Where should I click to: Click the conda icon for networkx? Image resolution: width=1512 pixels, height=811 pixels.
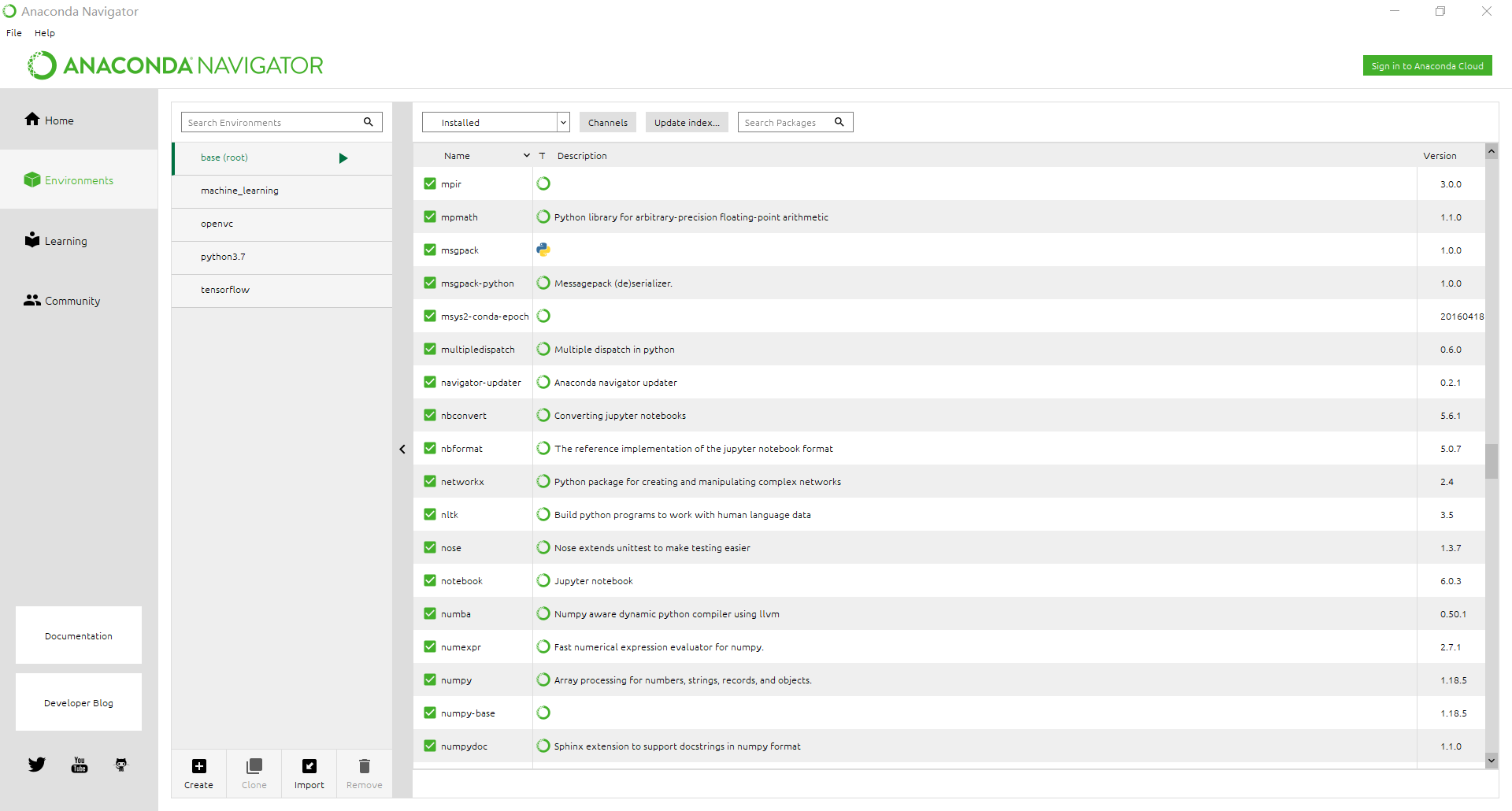543,481
